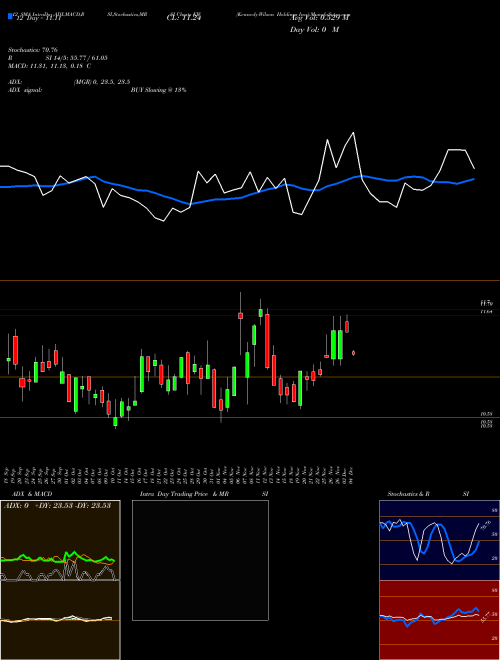
Task: Click the 'MACD: 11.31, 11.13, 0.18 C' line
Action: (x=49, y=66)
